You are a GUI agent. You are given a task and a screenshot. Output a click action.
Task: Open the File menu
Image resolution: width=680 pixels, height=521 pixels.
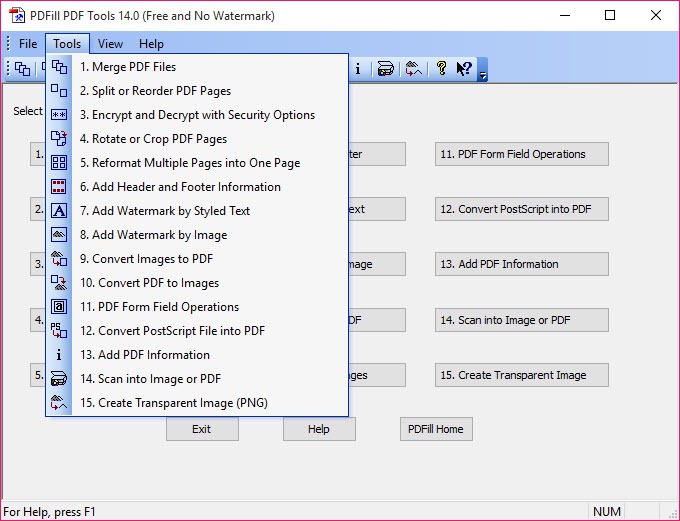(x=28, y=44)
